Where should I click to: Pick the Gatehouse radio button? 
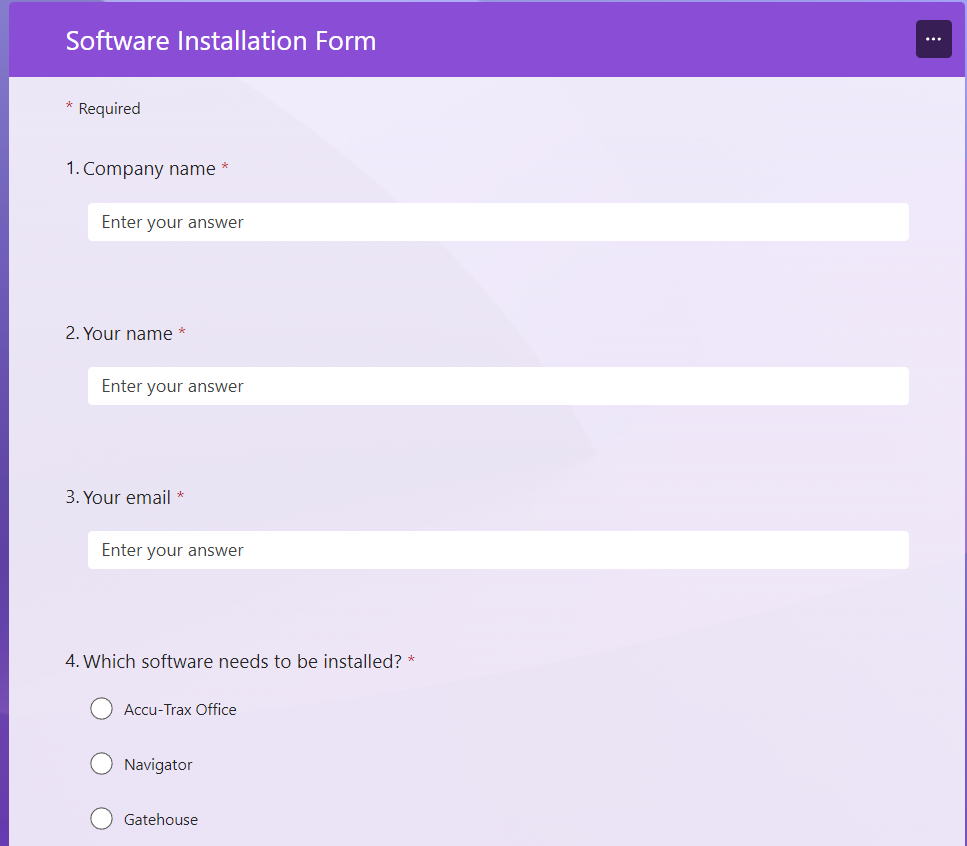(x=102, y=819)
